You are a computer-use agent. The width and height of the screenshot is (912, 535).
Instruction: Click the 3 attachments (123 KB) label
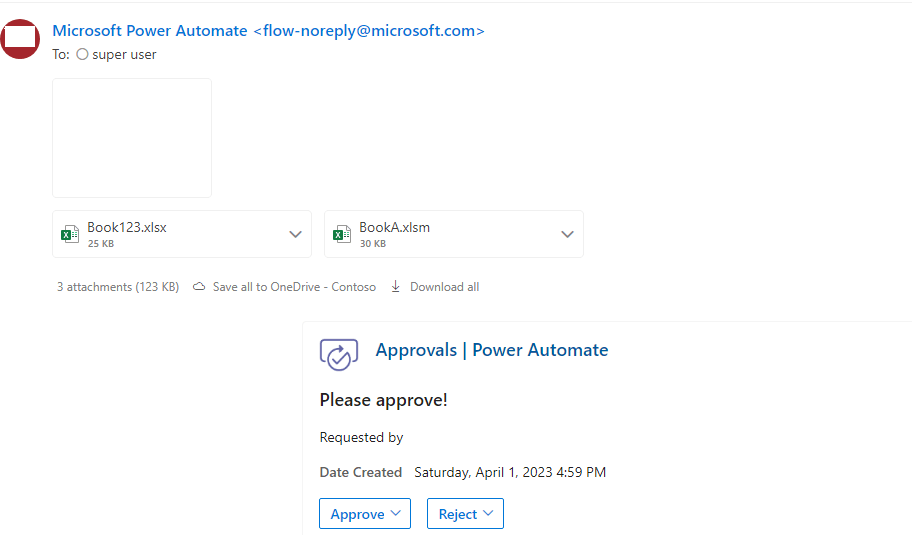pos(118,287)
